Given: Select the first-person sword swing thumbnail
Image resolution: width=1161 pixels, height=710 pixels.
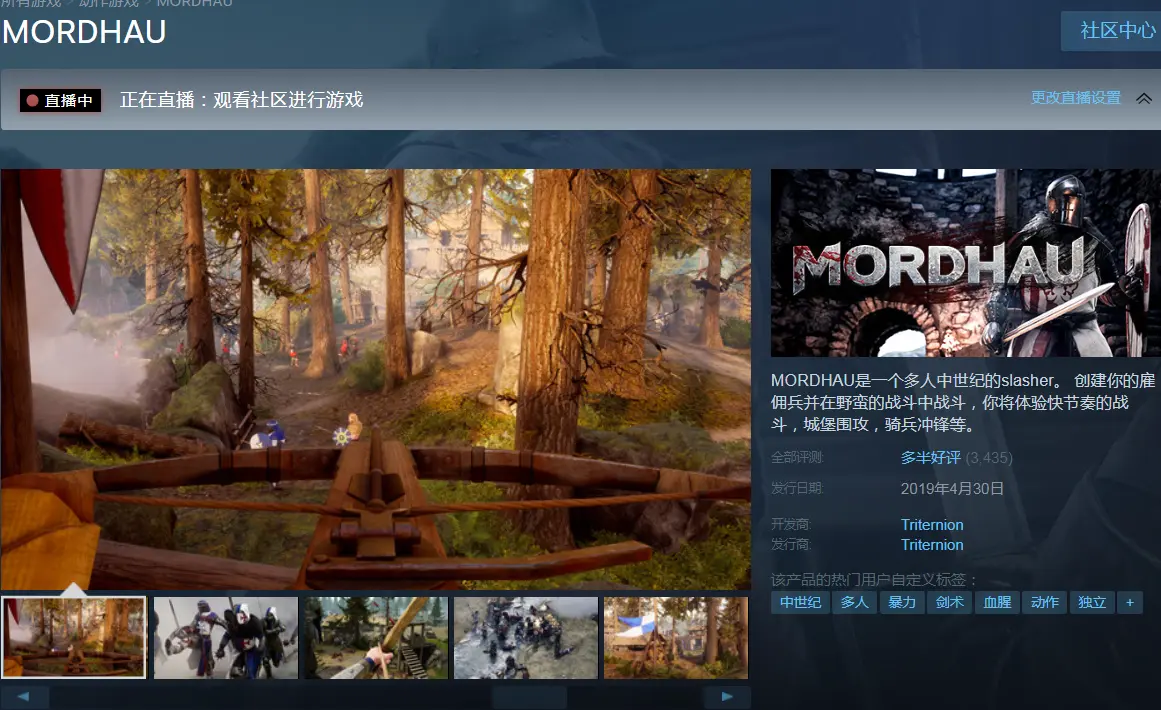Looking at the screenshot, I should click(376, 637).
